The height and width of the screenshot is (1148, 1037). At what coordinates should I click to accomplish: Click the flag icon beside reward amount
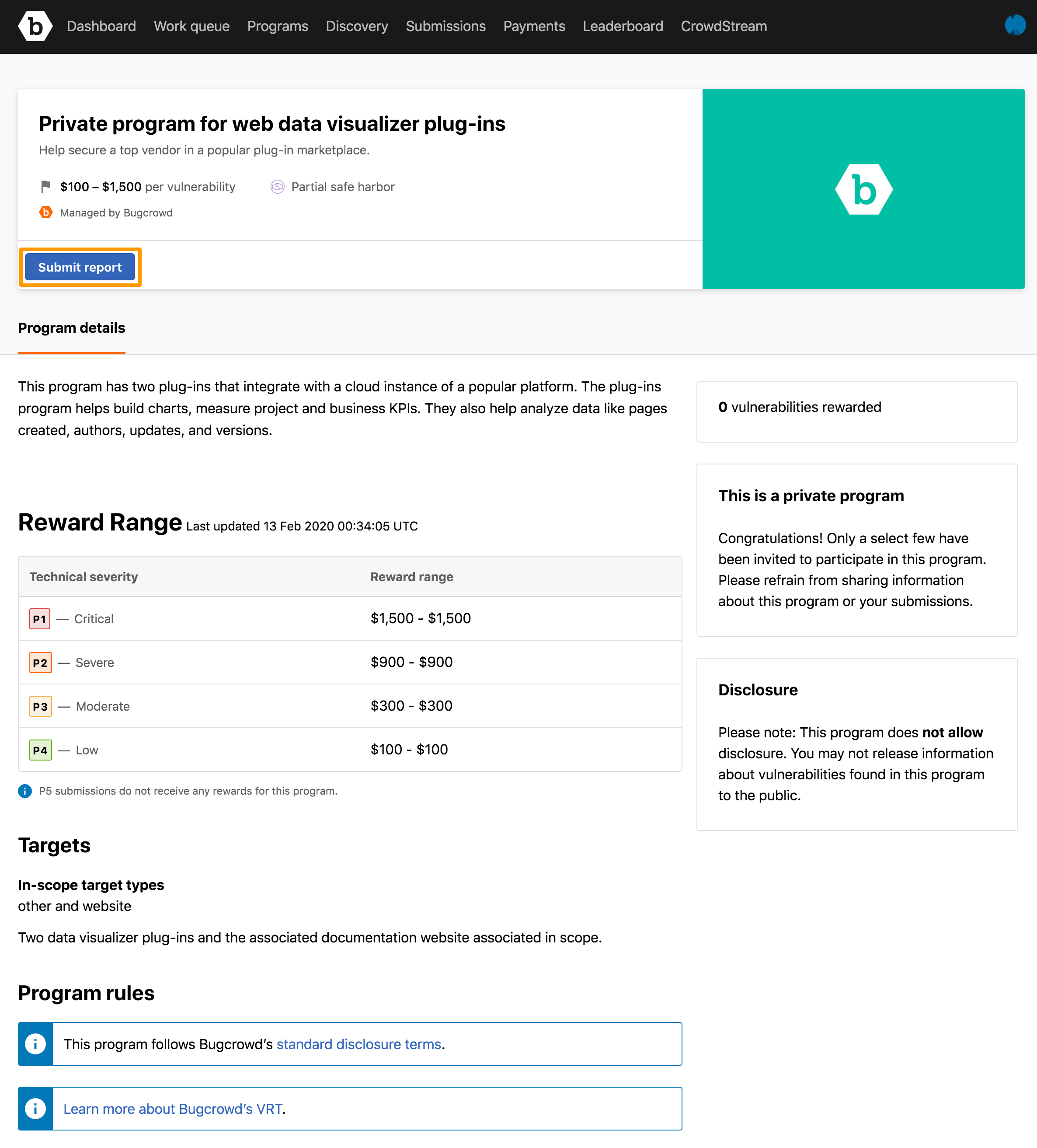[45, 187]
